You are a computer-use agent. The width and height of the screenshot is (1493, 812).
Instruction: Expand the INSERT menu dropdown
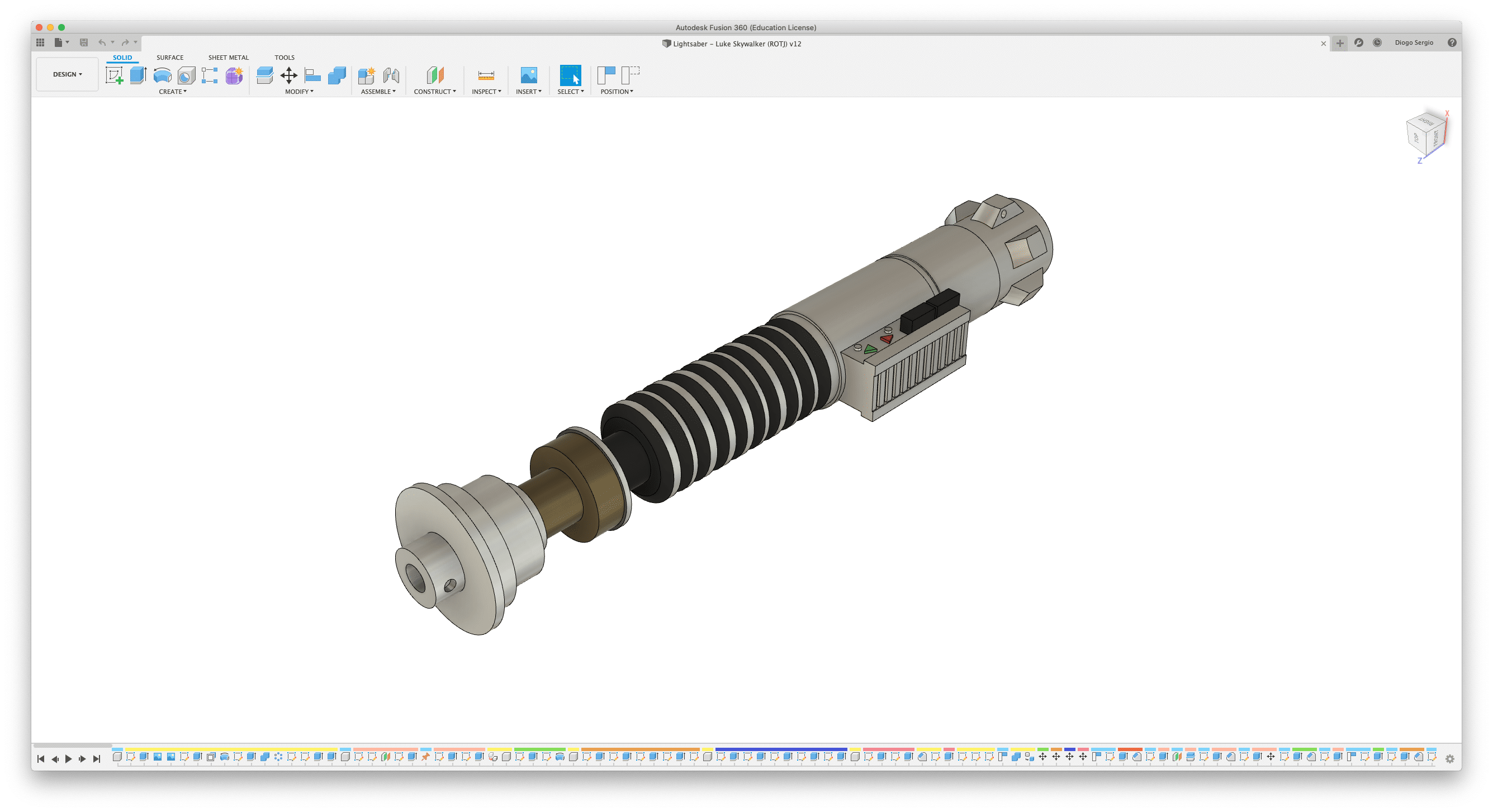click(x=529, y=92)
